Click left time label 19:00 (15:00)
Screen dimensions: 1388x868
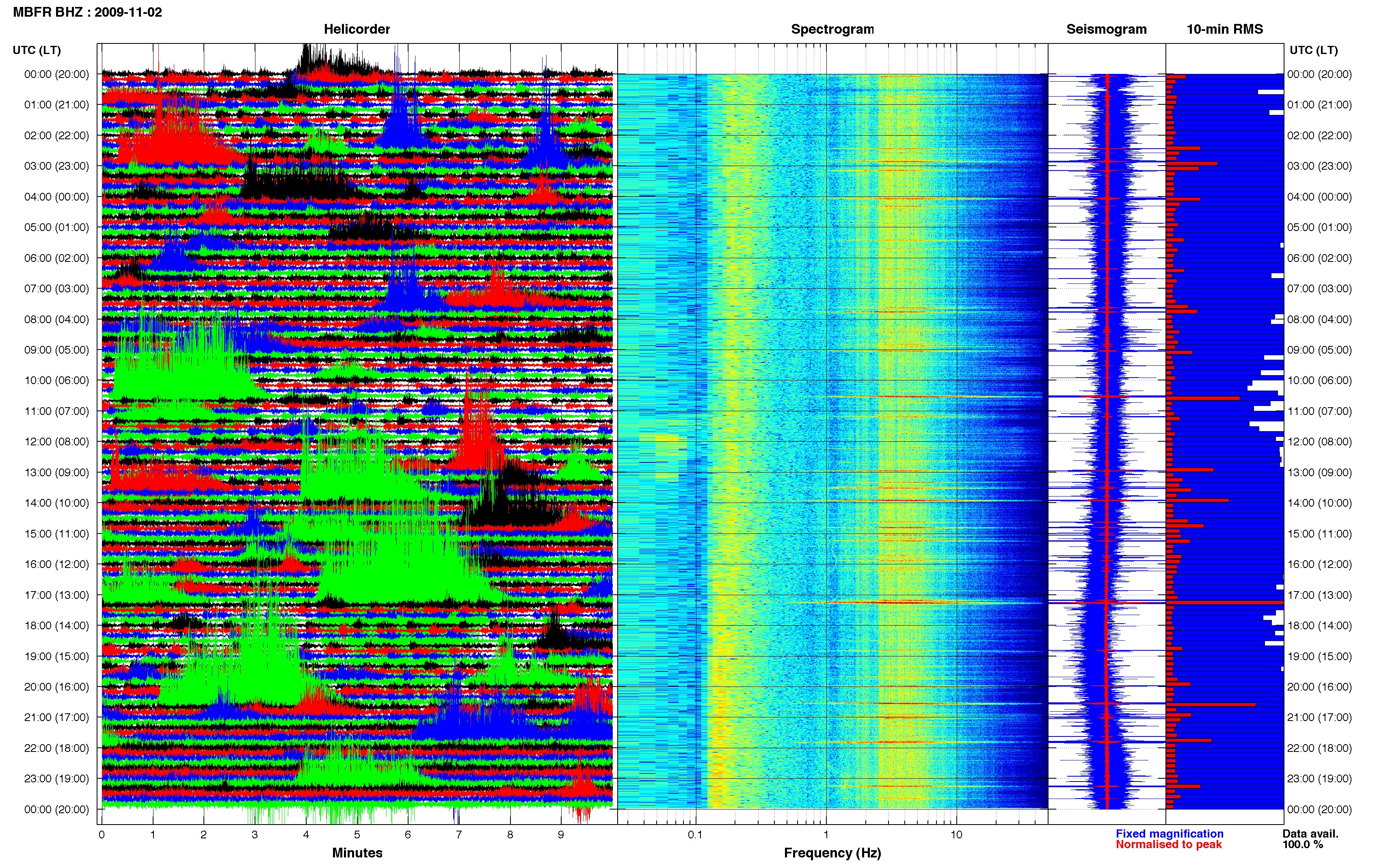[x=56, y=656]
